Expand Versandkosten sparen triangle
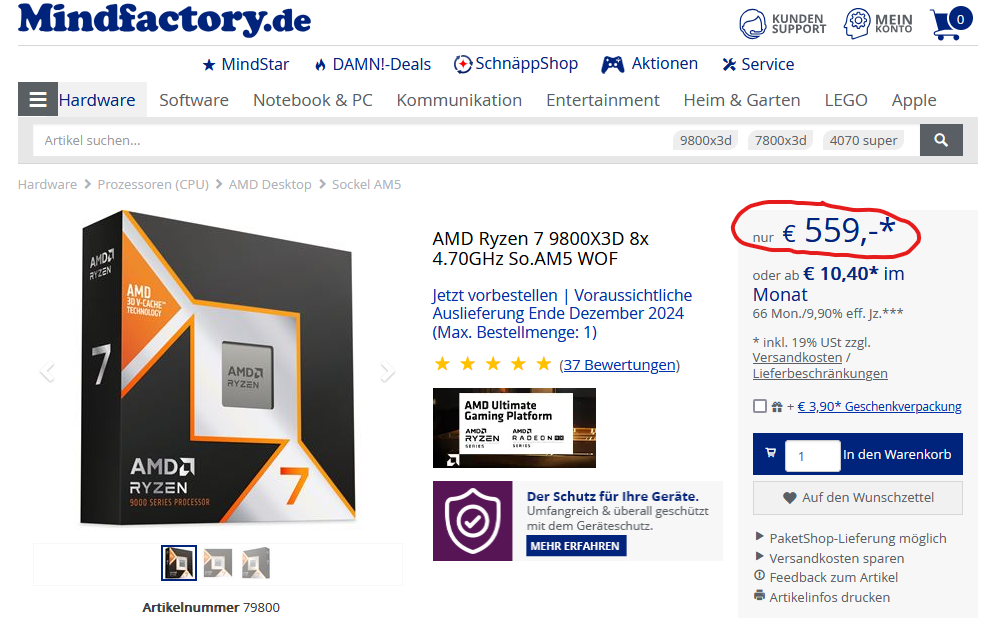The image size is (986, 618). pyautogui.click(x=760, y=556)
